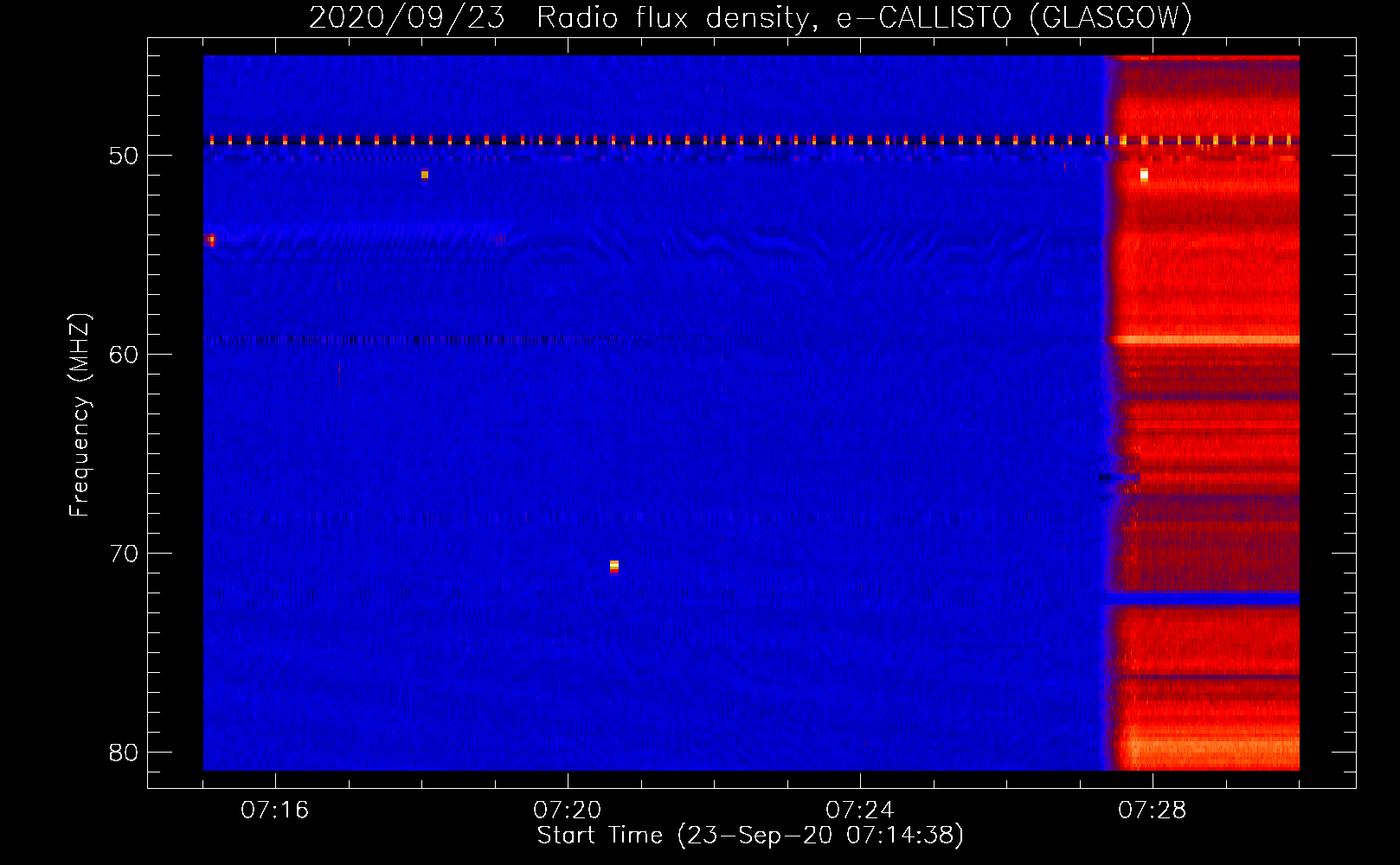Click the 50 frequency tick label
1400x865 pixels.
tap(124, 156)
